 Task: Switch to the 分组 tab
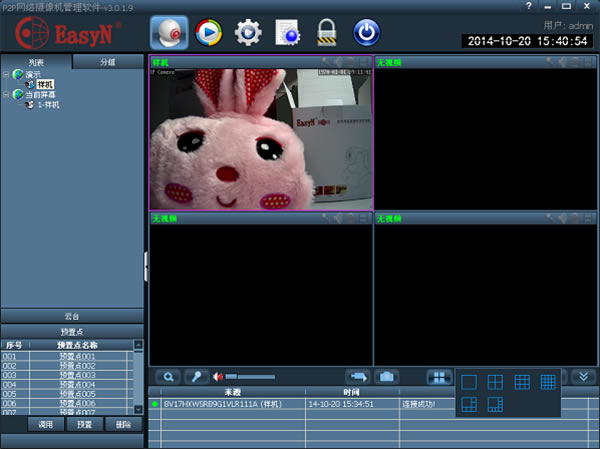(x=108, y=62)
